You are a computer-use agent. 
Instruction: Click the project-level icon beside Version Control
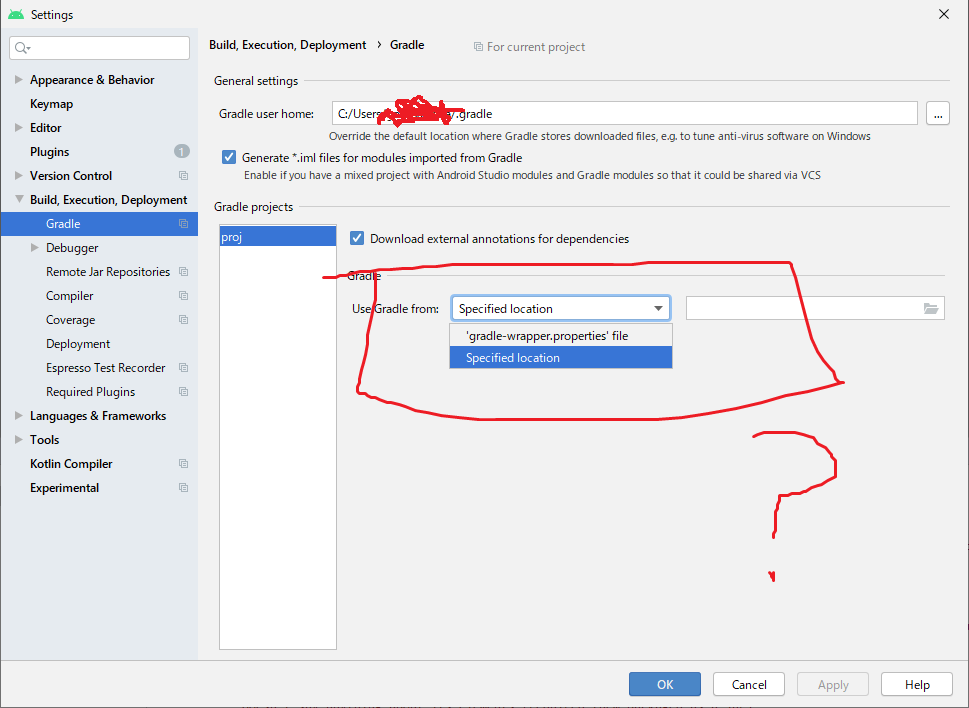pyautogui.click(x=183, y=176)
